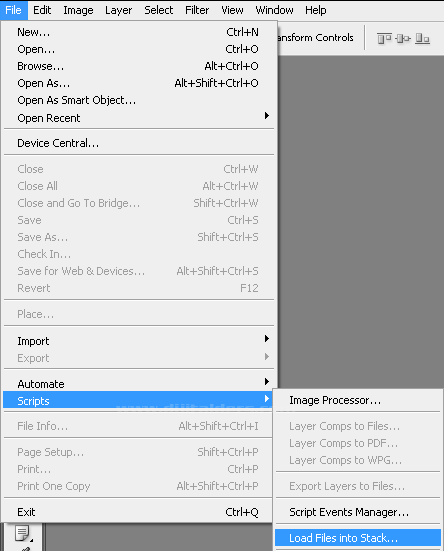Screen dimensions: 444x551
Task: Open Script Events Manager
Action: tap(358, 512)
